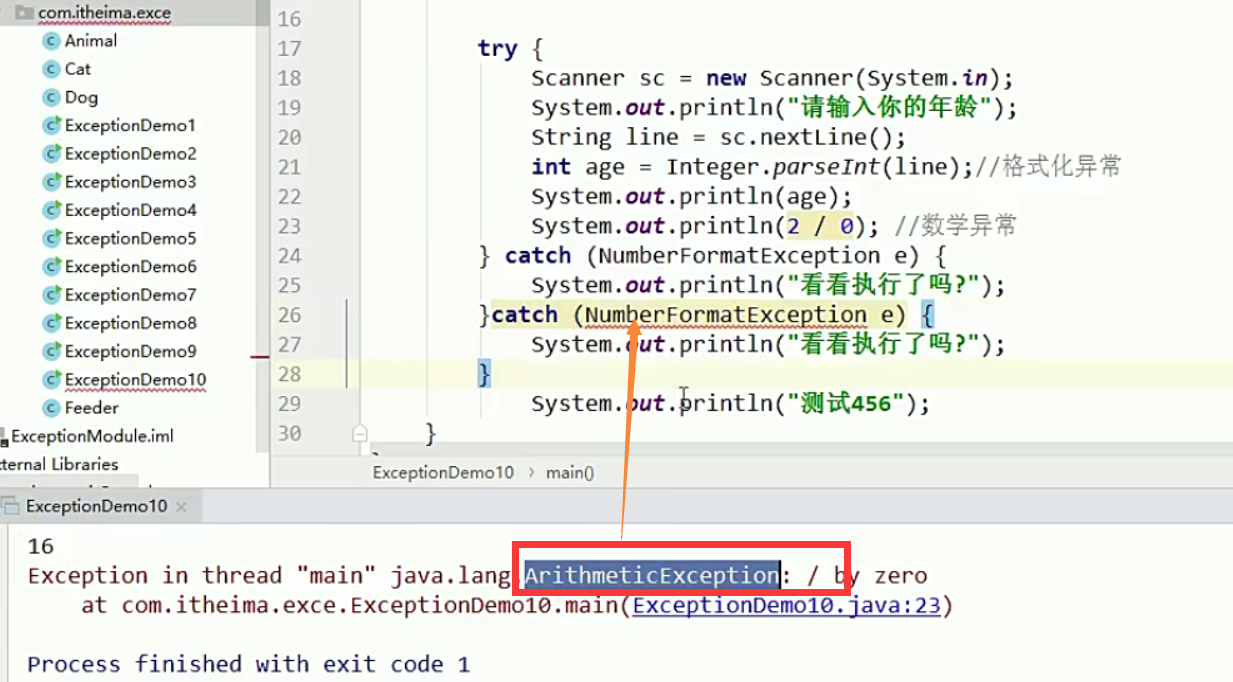Click the console output line '16'
Screen dimensions: 1233x682
(x=41, y=546)
